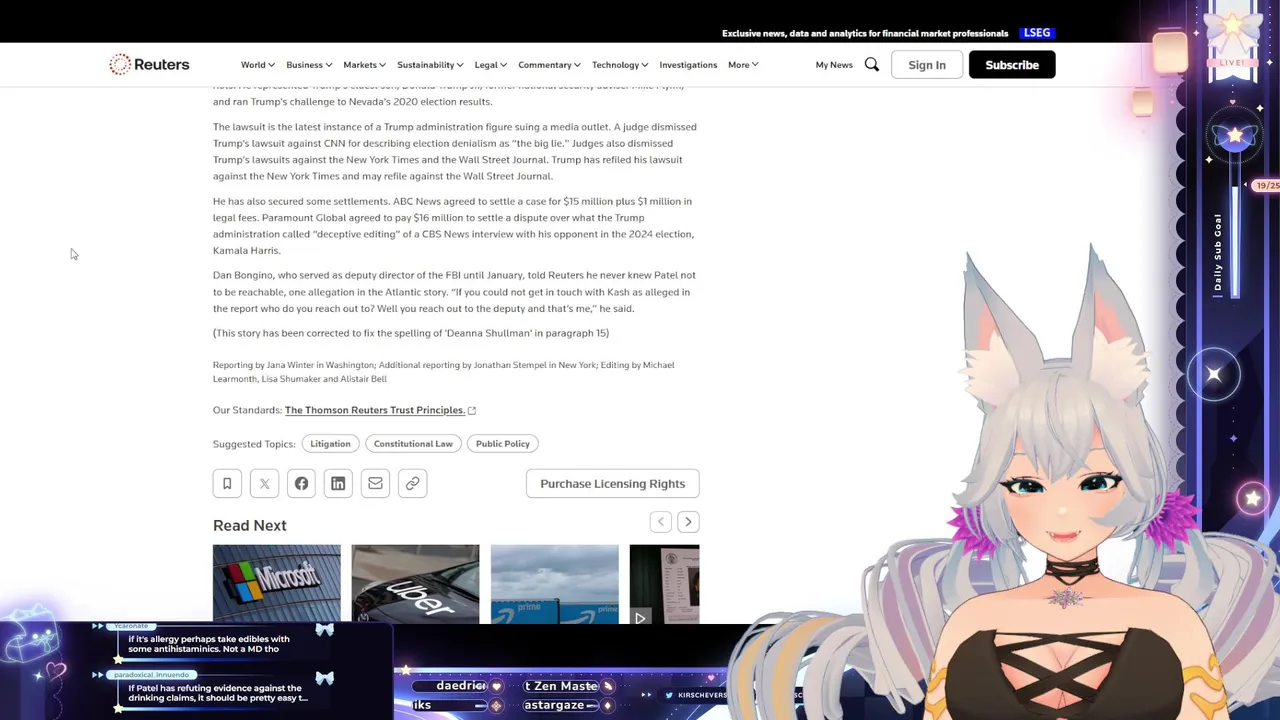Screen dimensions: 1280x720
Task: Go to previous Read Next arrow
Action: click(x=660, y=522)
